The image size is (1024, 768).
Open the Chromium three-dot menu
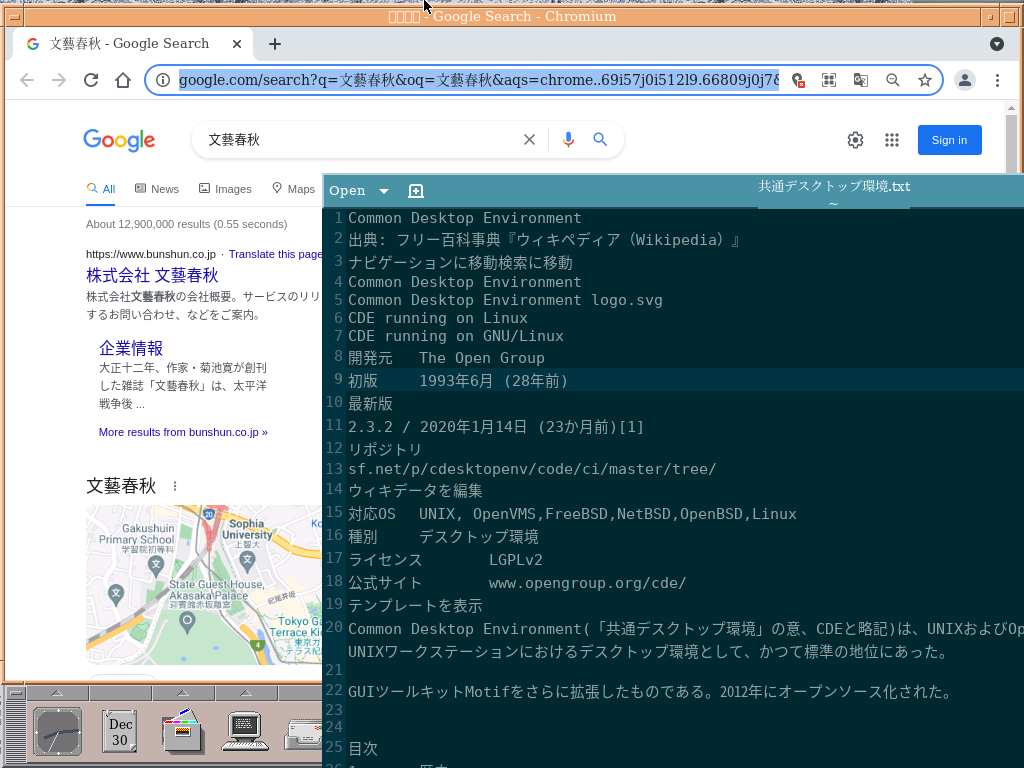click(997, 80)
